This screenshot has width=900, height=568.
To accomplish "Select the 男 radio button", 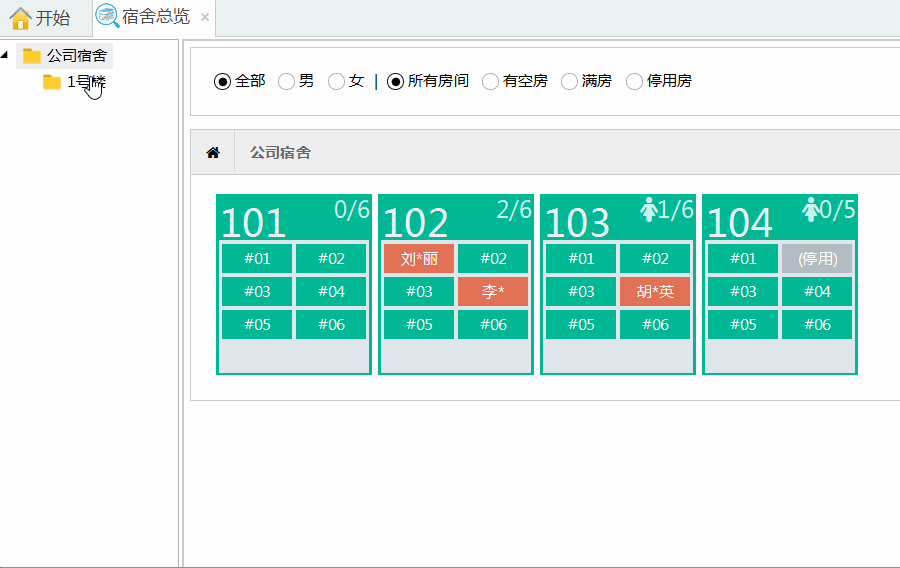I will [286, 81].
